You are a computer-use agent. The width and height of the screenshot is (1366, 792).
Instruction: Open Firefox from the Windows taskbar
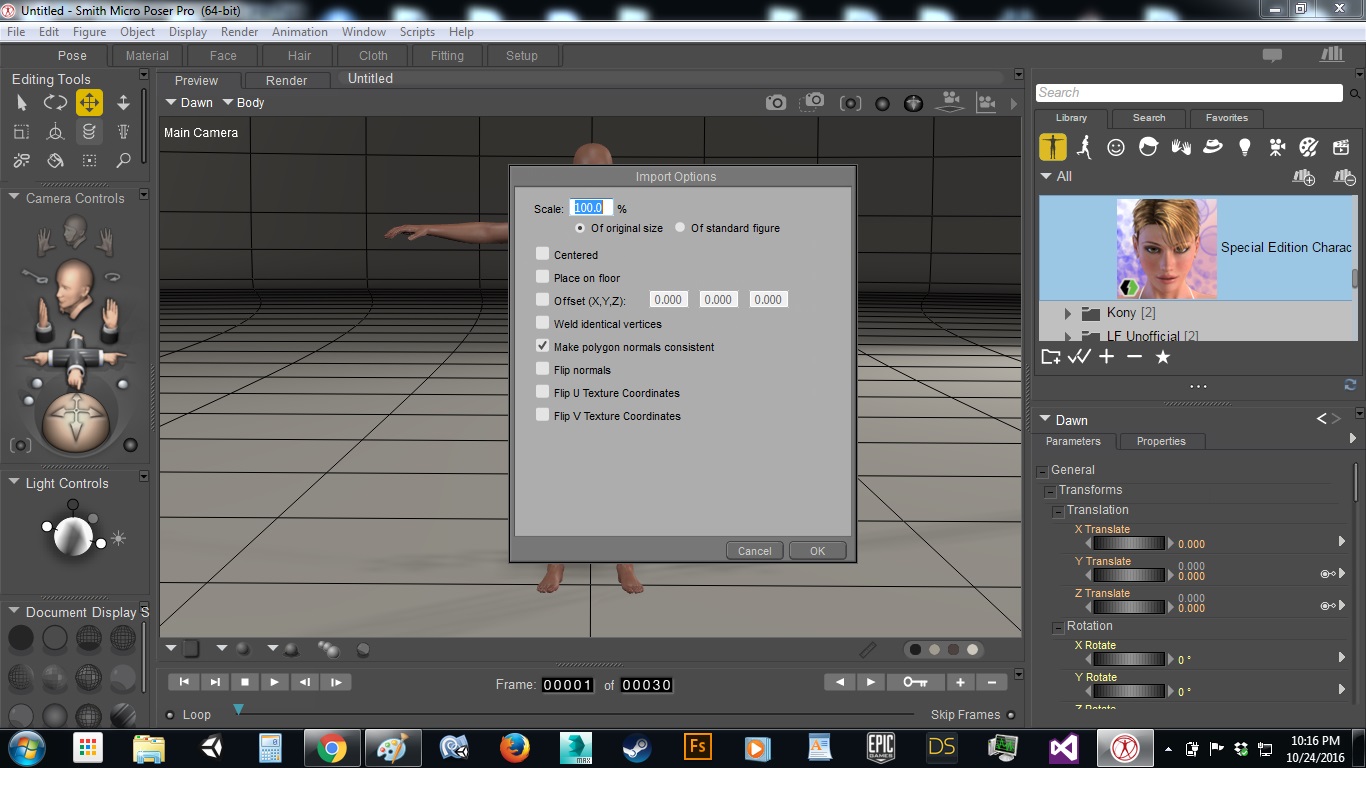point(515,748)
